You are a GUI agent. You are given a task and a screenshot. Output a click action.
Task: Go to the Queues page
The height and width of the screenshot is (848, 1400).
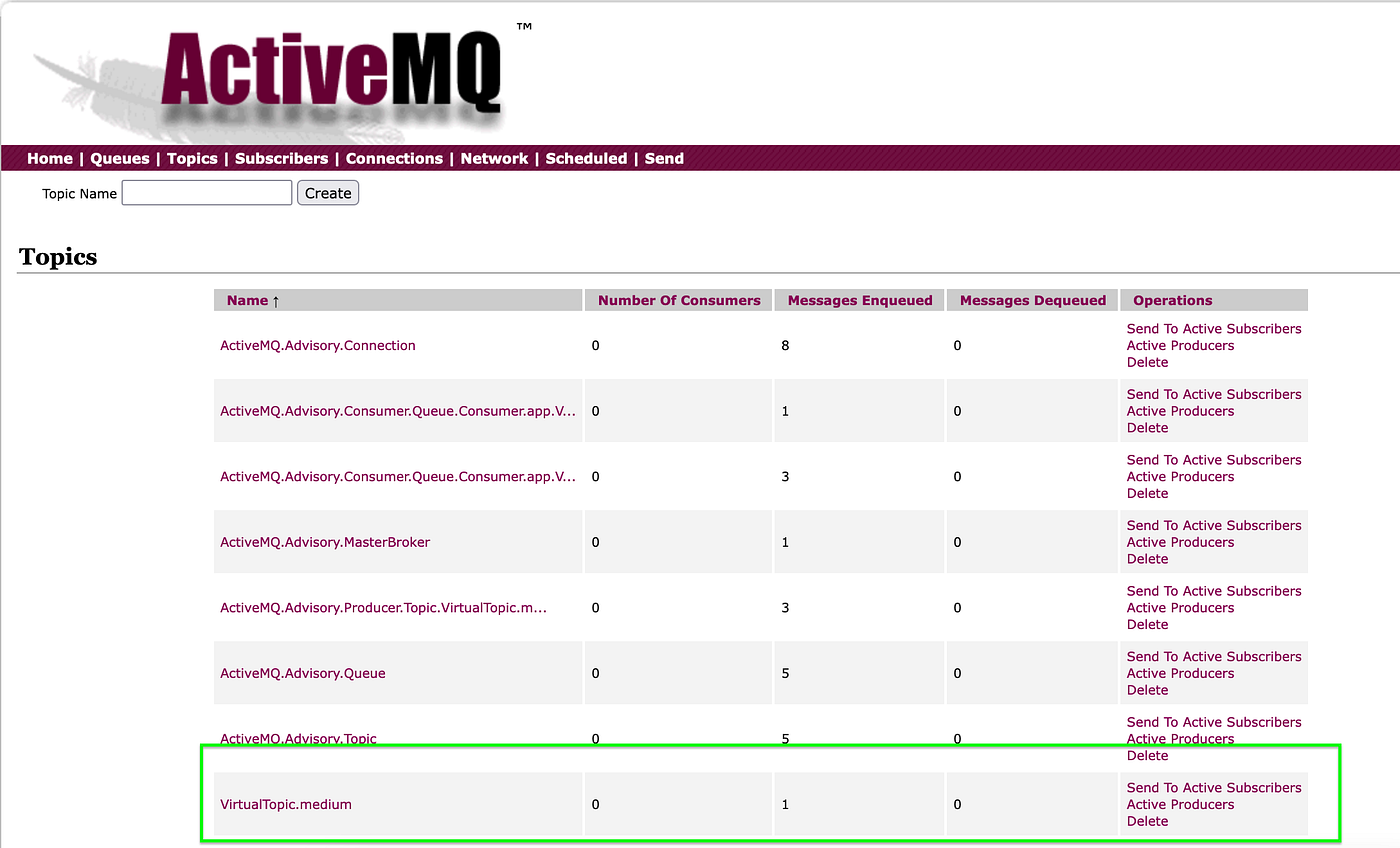pos(120,158)
